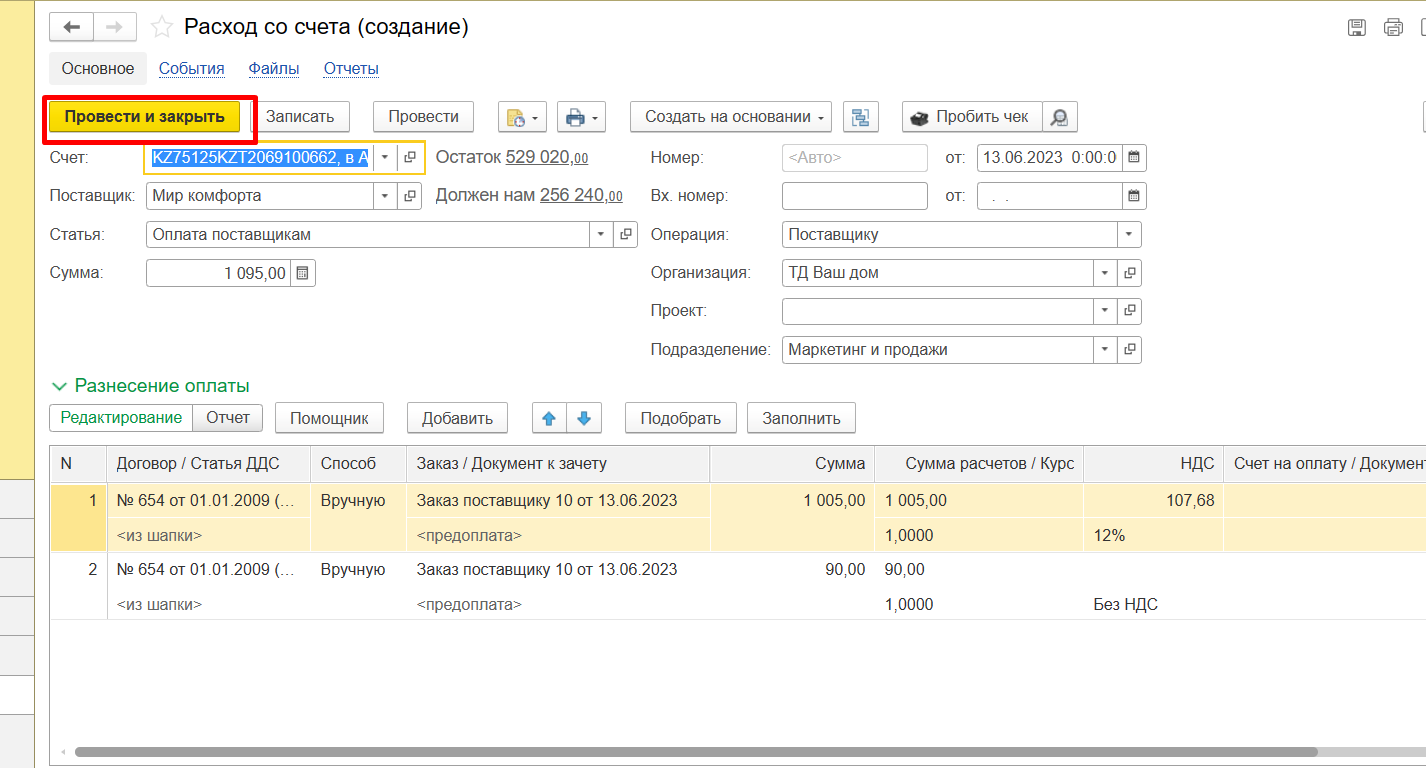Click the magnifier icon next to Пробить чек
Screen dimensions: 1426x768
click(x=1059, y=117)
